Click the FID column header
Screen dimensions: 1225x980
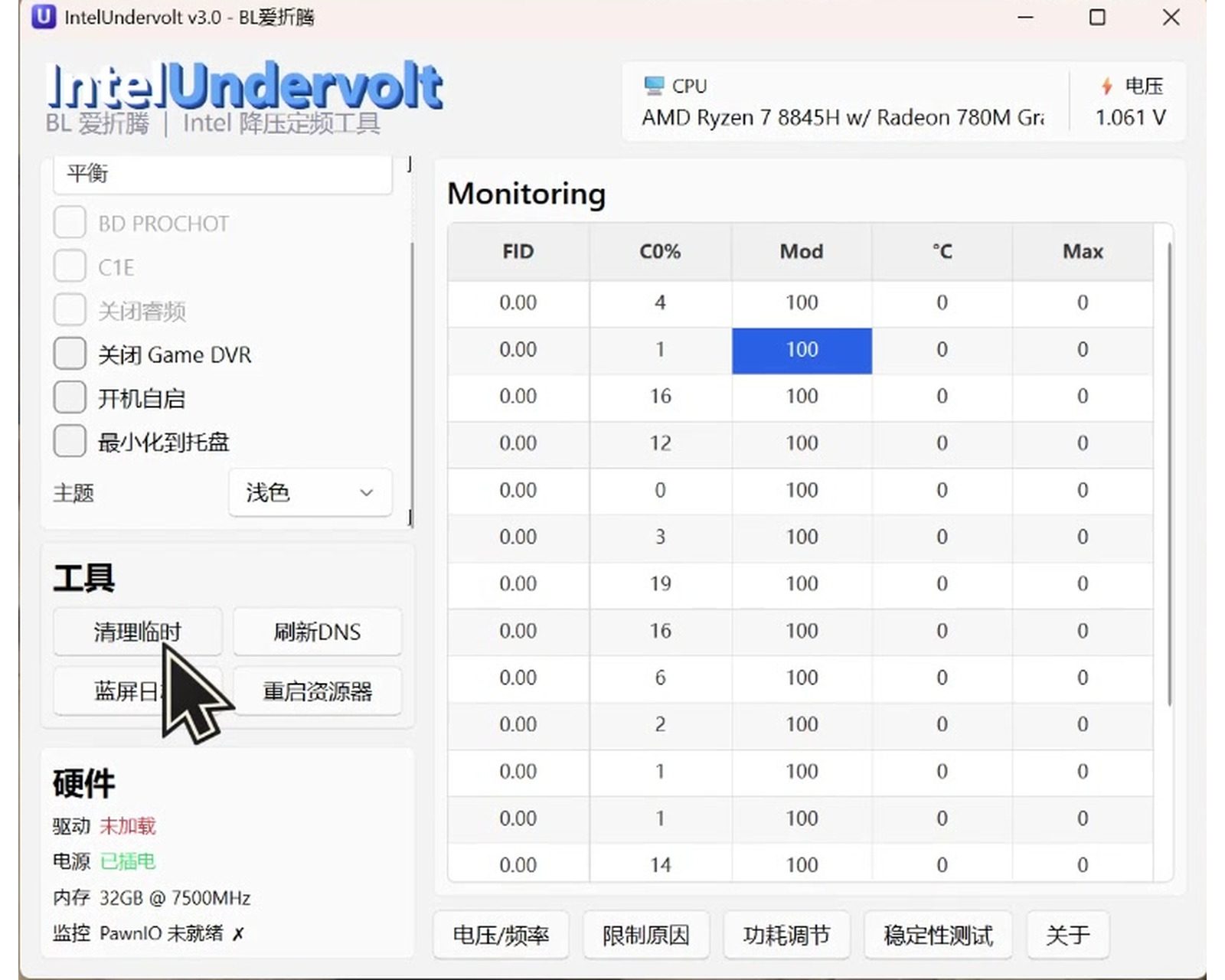[x=518, y=252]
